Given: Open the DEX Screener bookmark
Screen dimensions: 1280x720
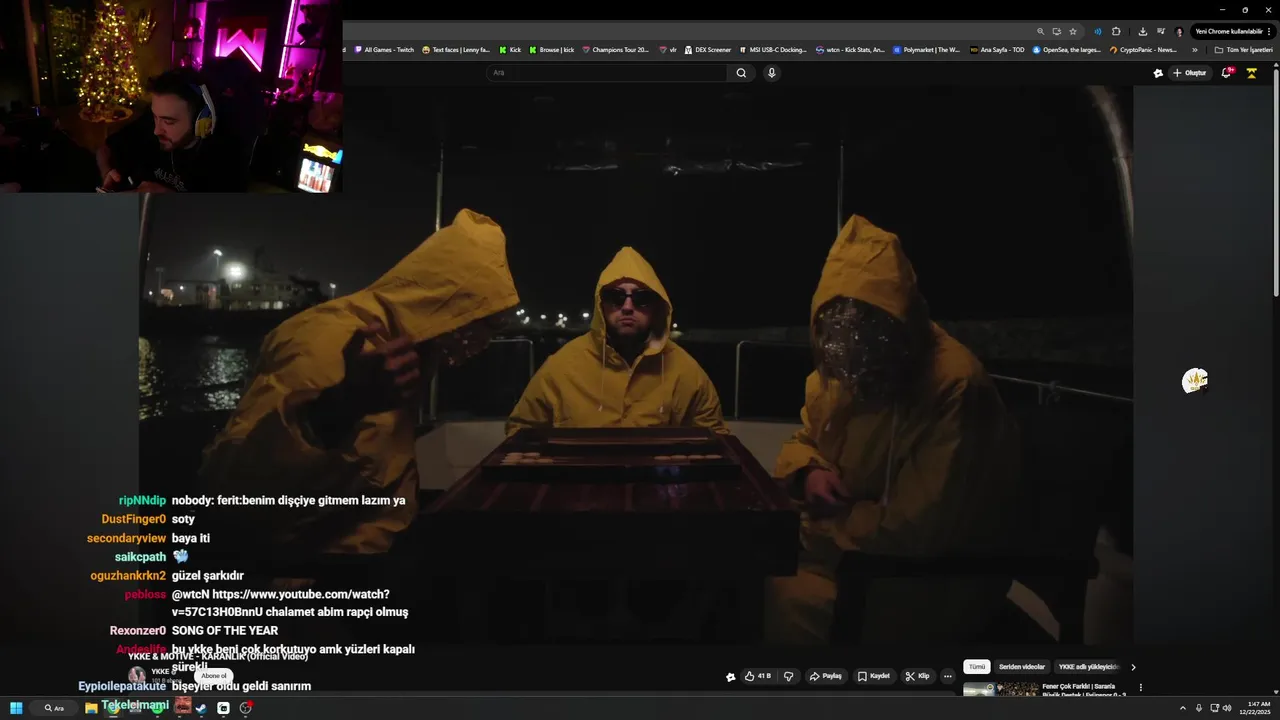Looking at the screenshot, I should tap(707, 49).
